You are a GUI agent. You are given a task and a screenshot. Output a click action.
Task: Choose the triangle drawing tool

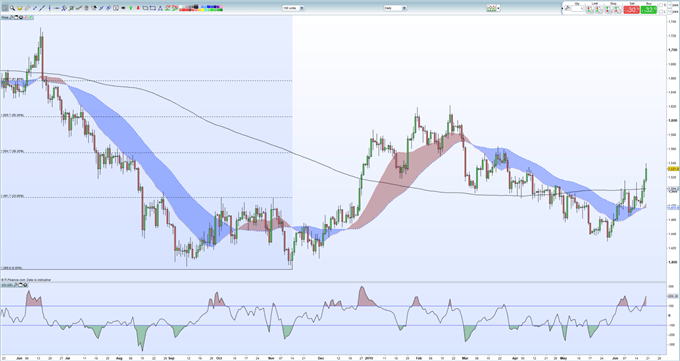(160, 8)
